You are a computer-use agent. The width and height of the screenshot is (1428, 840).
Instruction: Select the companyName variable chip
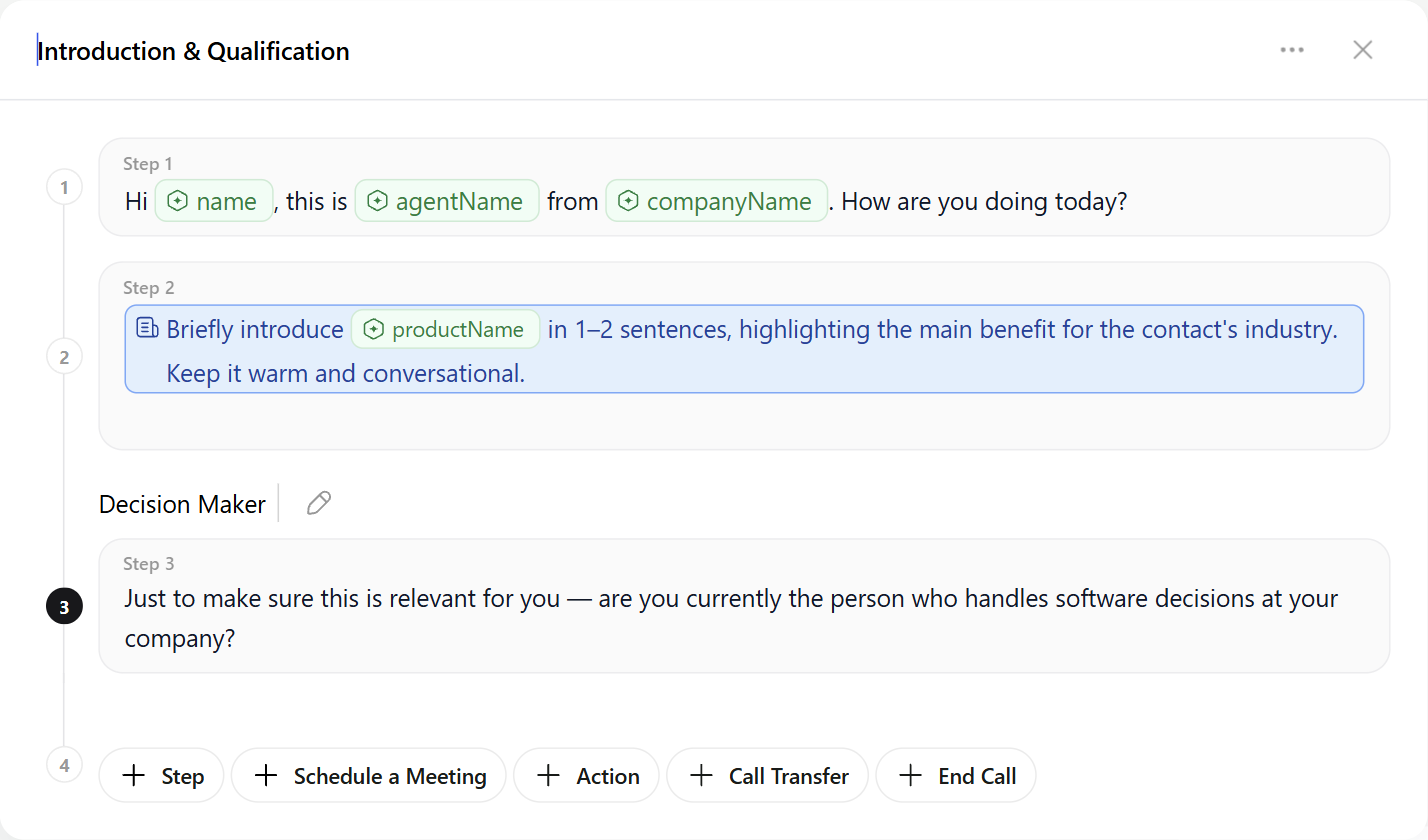716,201
